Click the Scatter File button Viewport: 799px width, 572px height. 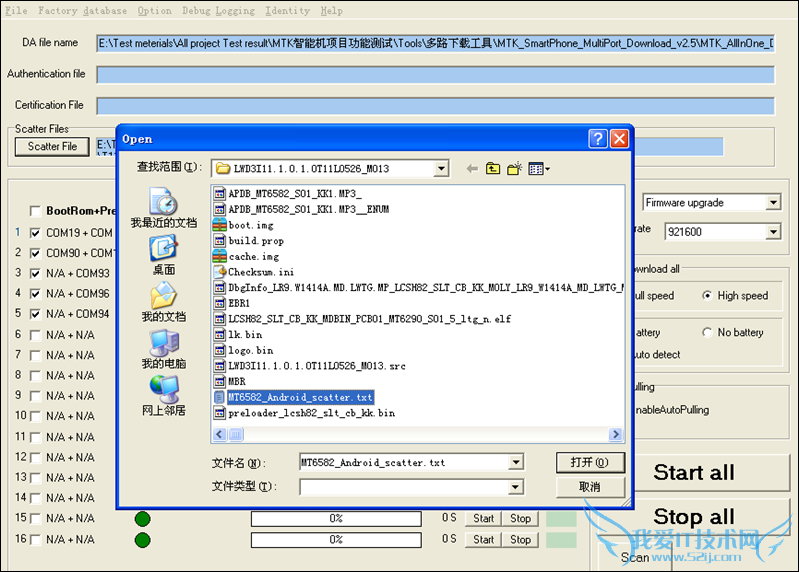click(x=52, y=147)
